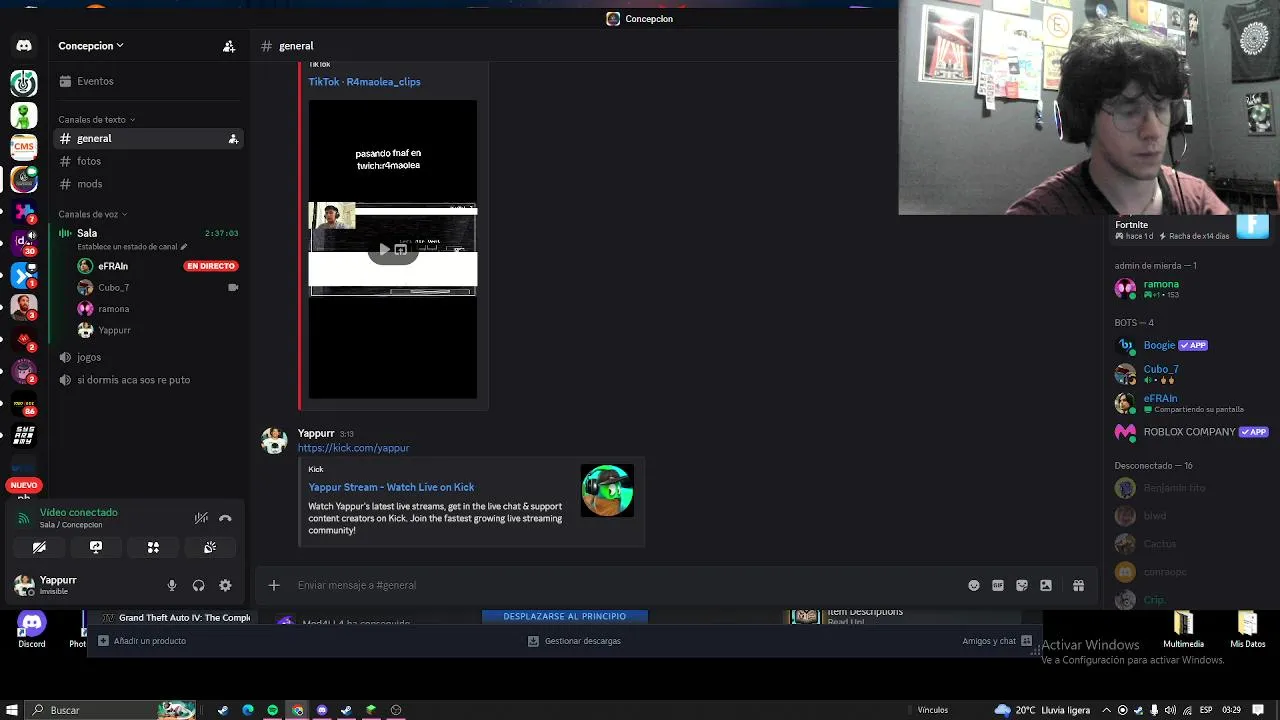Disconnect from the voice call
The image size is (1280, 720).
225,518
